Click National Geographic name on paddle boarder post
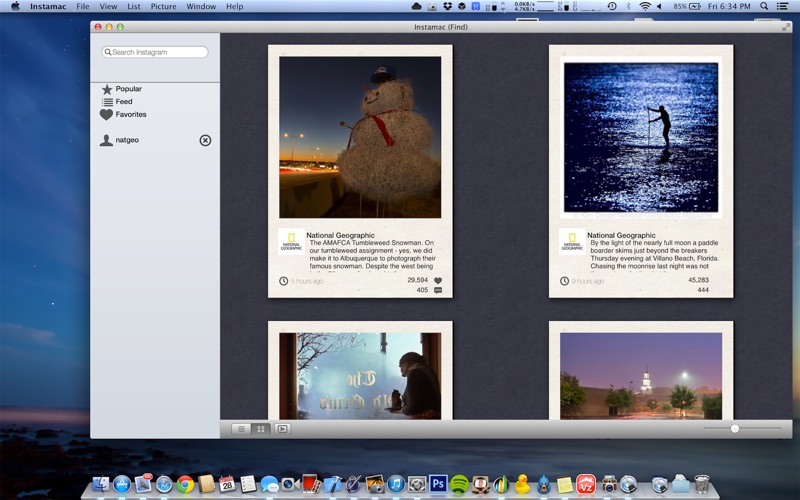 (x=621, y=235)
